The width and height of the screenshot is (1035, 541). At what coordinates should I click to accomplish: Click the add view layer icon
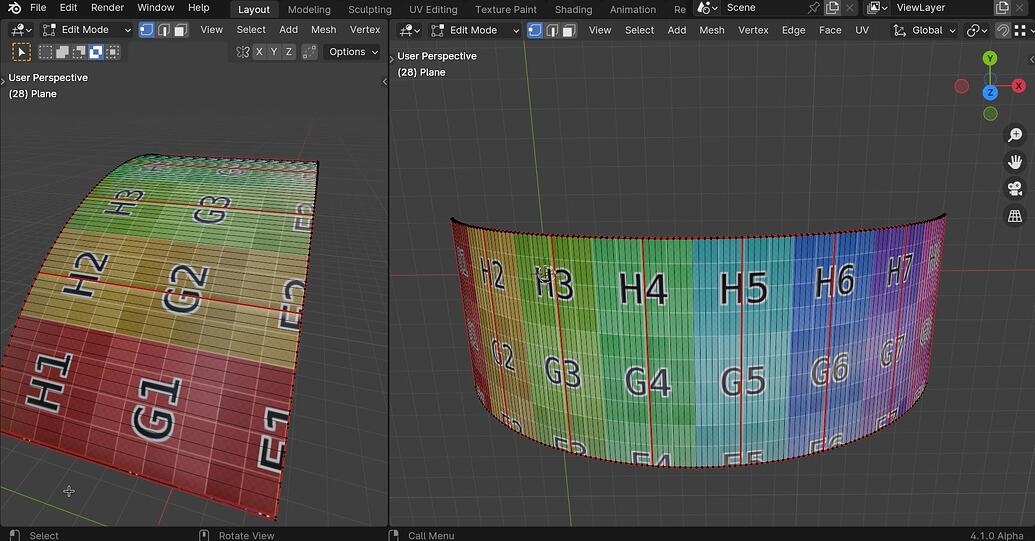click(x=1002, y=8)
